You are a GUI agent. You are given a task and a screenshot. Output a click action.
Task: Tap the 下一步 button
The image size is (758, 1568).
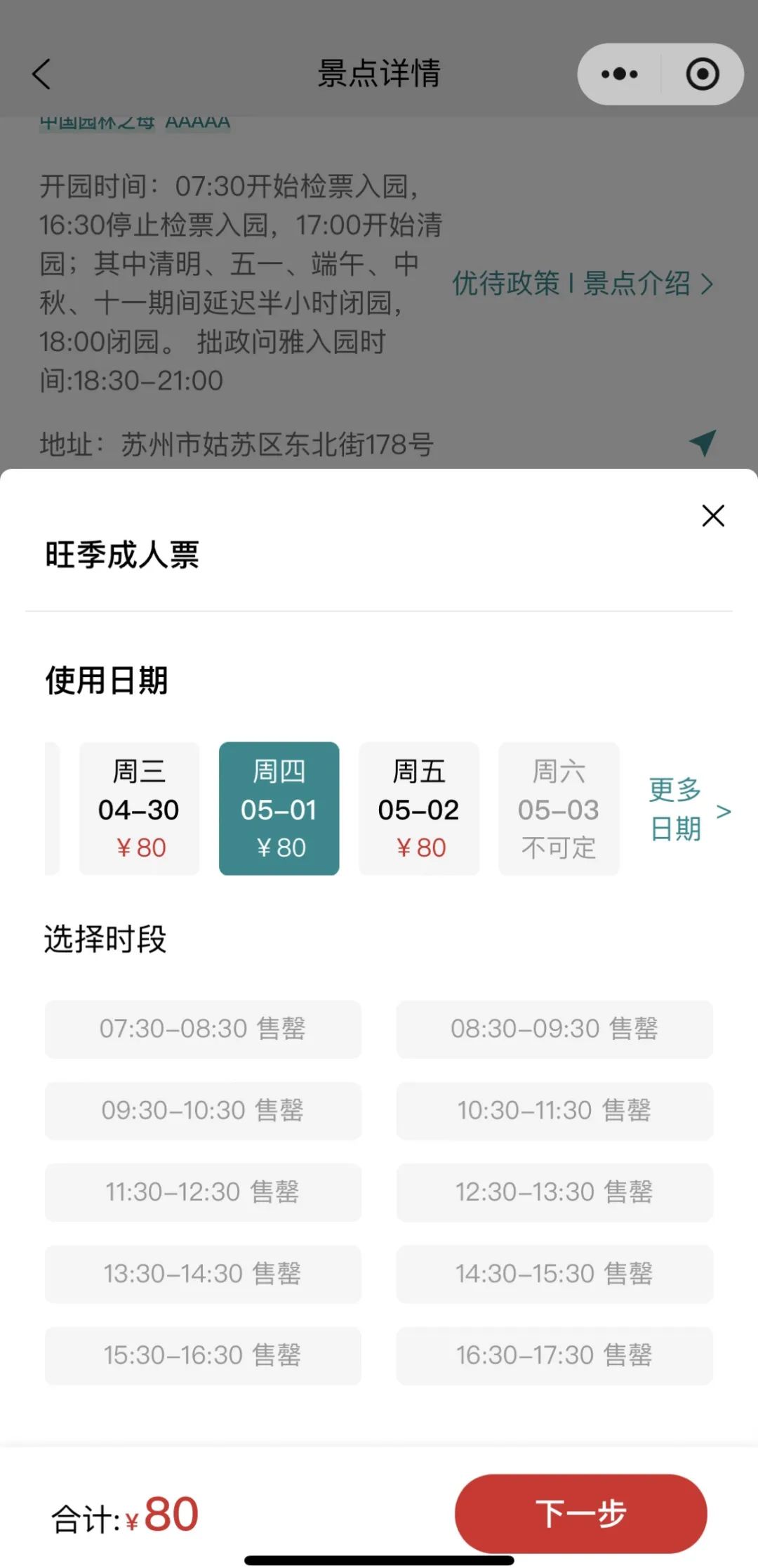580,1513
